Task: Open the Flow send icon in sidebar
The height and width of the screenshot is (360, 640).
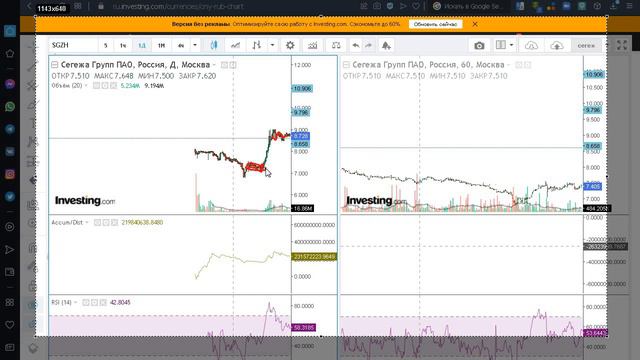Action: pyautogui.click(x=10, y=249)
